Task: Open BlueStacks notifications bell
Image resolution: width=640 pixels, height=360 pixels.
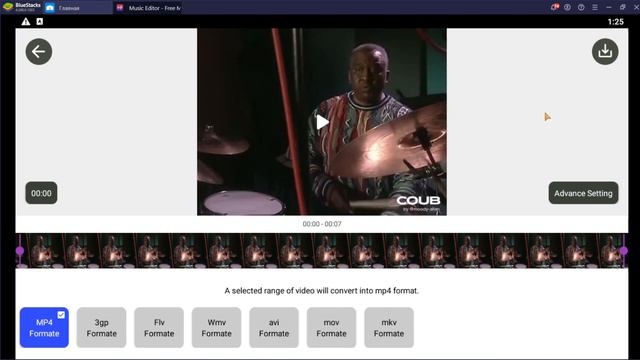Action: (554, 7)
